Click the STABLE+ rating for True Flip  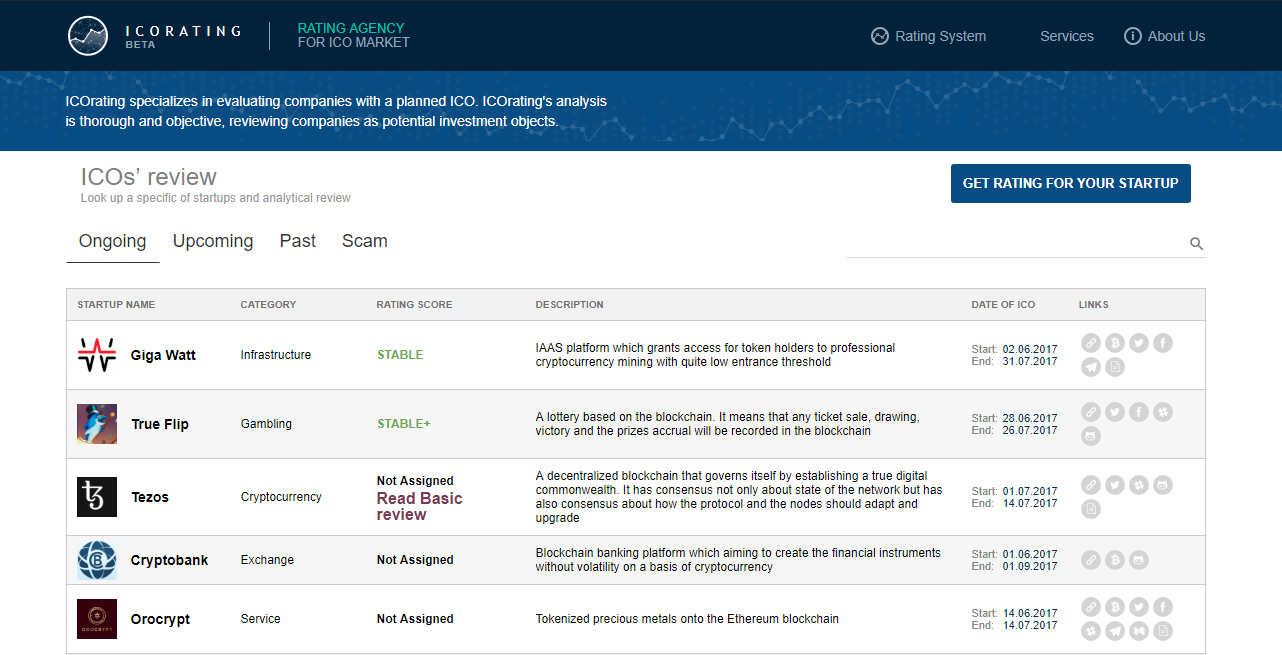pyautogui.click(x=404, y=424)
